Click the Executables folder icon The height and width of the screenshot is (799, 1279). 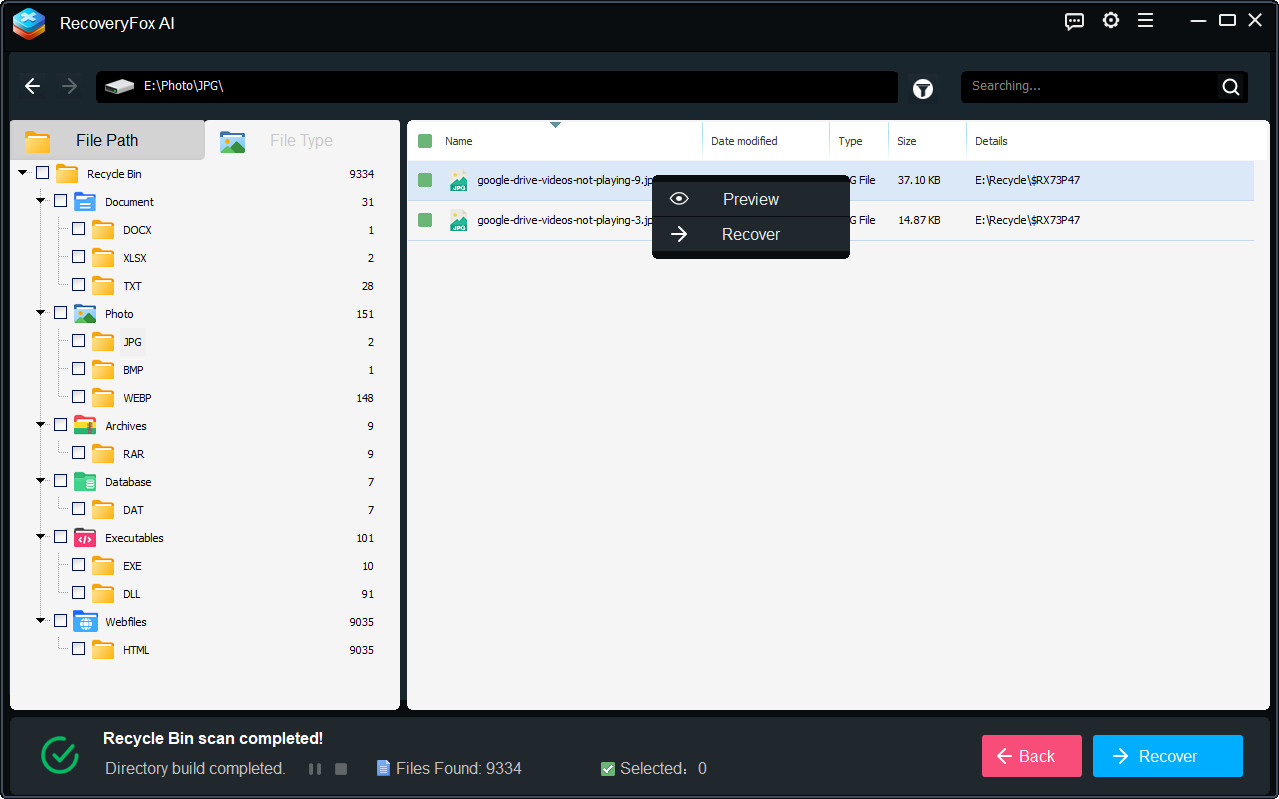(85, 538)
